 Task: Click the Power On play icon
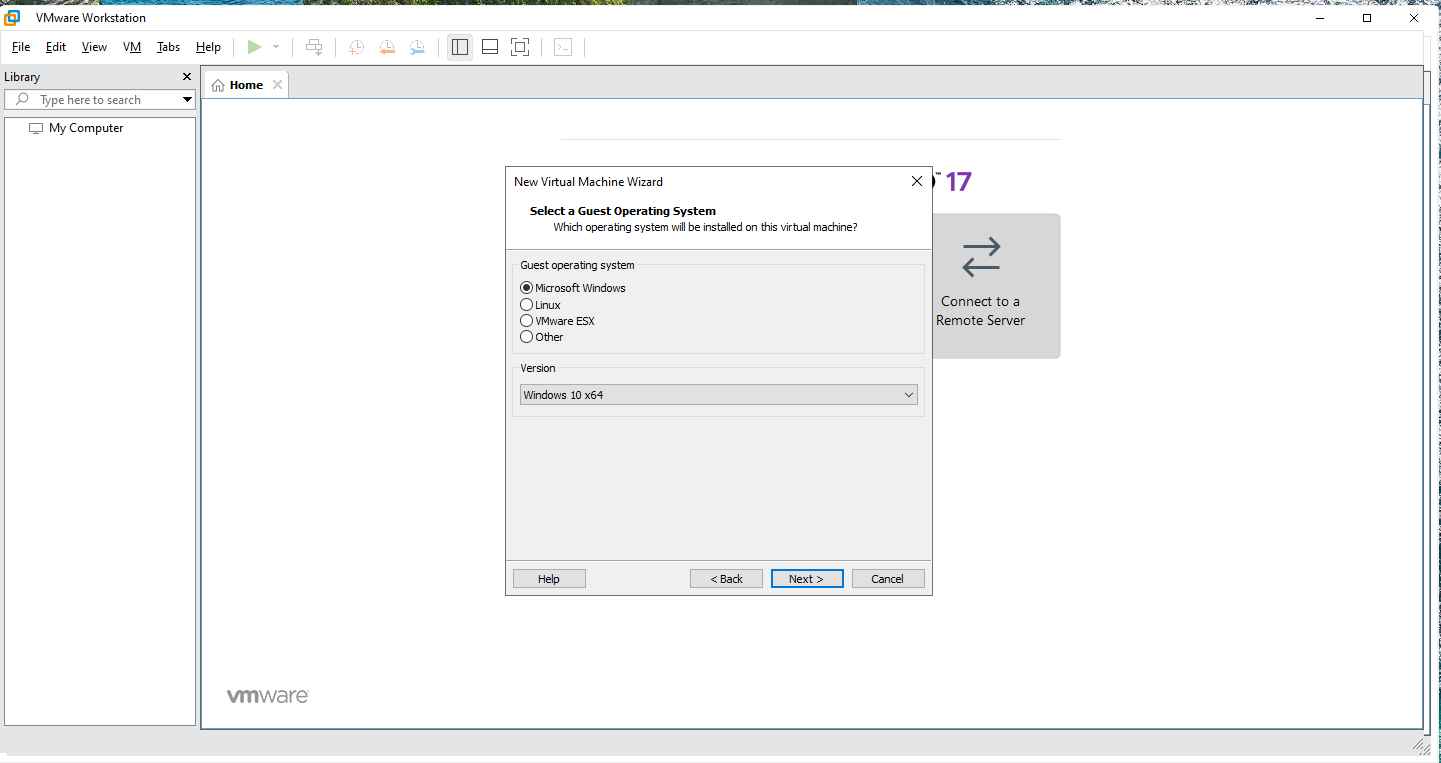[x=254, y=47]
